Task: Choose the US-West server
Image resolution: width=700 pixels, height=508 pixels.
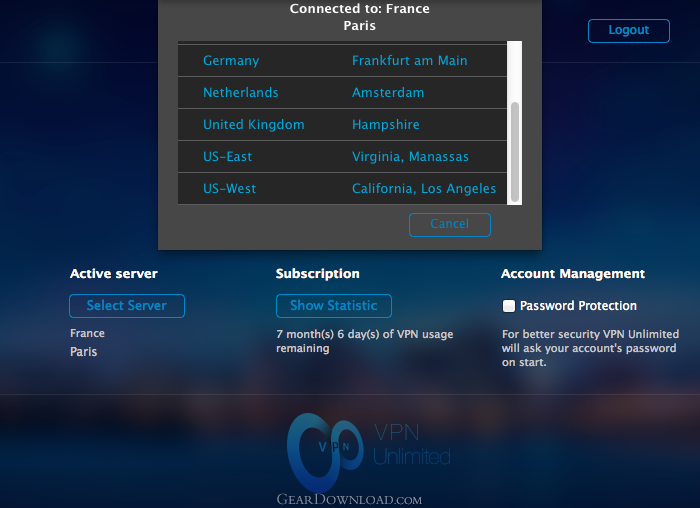Action: click(x=229, y=189)
